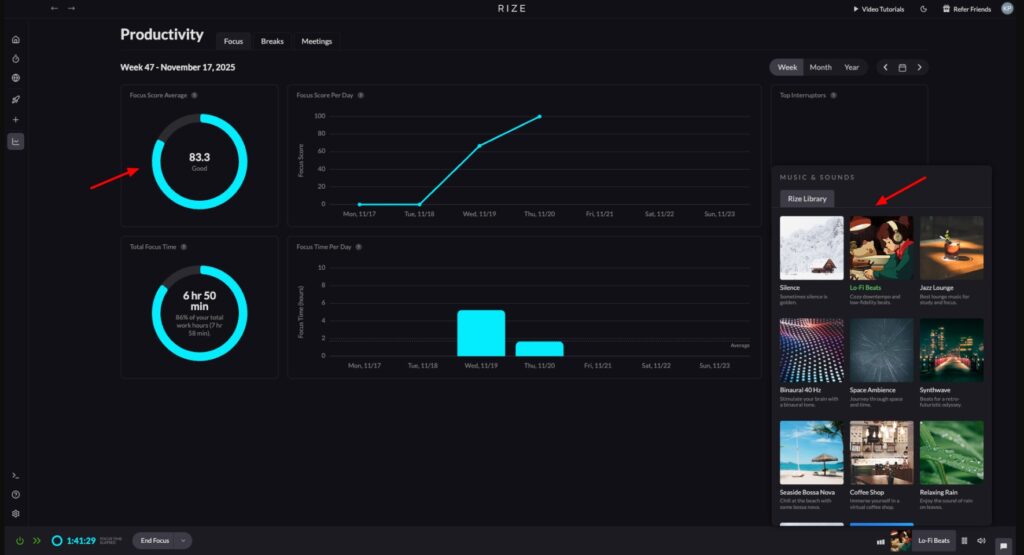Choose the Jazz Lounge sound thumbnail
1024x555 pixels.
[x=951, y=248]
